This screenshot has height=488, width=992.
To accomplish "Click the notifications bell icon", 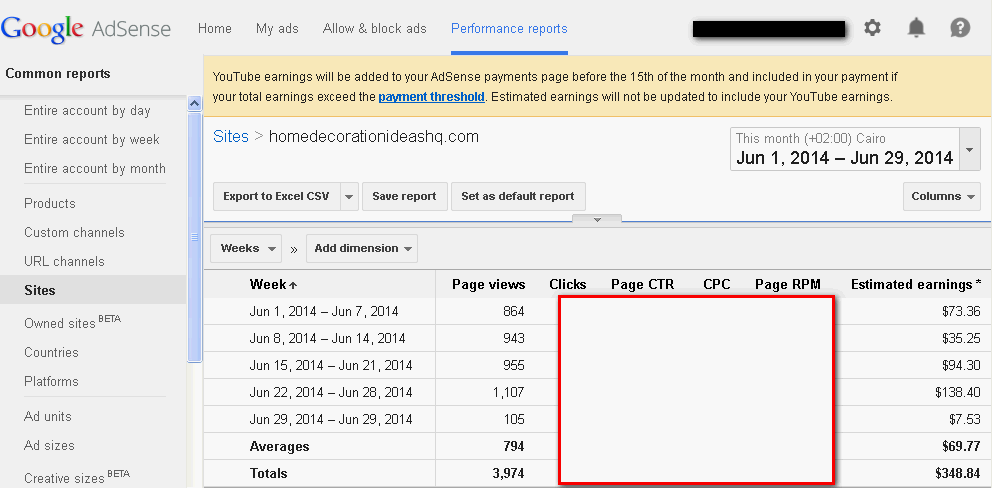I will point(916,28).
